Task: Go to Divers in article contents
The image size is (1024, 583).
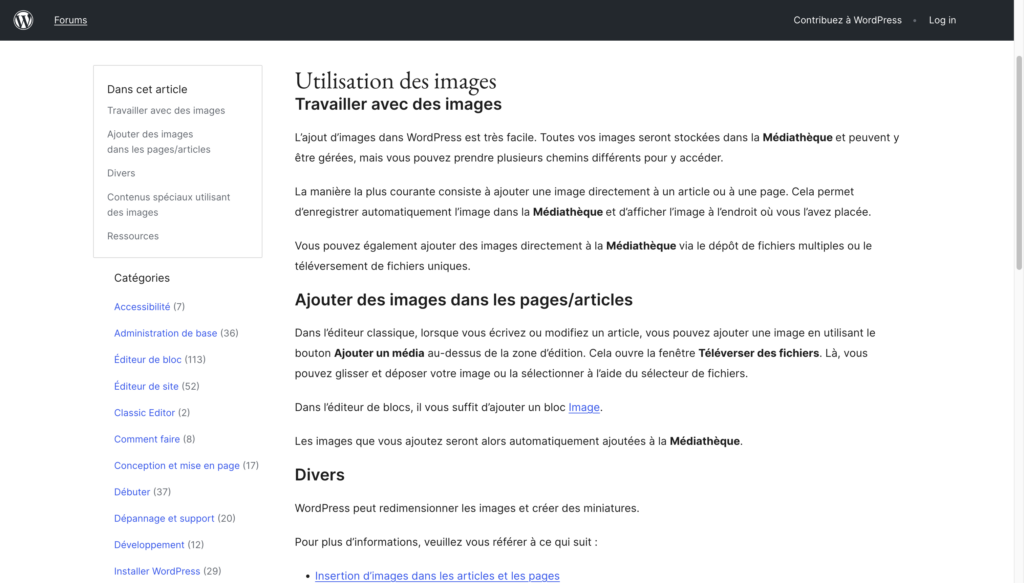Action: point(121,173)
